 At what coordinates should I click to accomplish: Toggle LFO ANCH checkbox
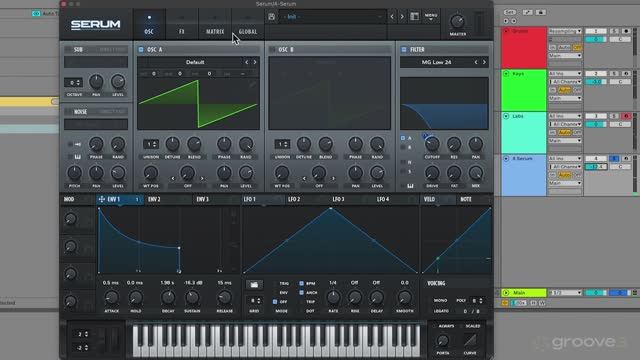(301, 293)
